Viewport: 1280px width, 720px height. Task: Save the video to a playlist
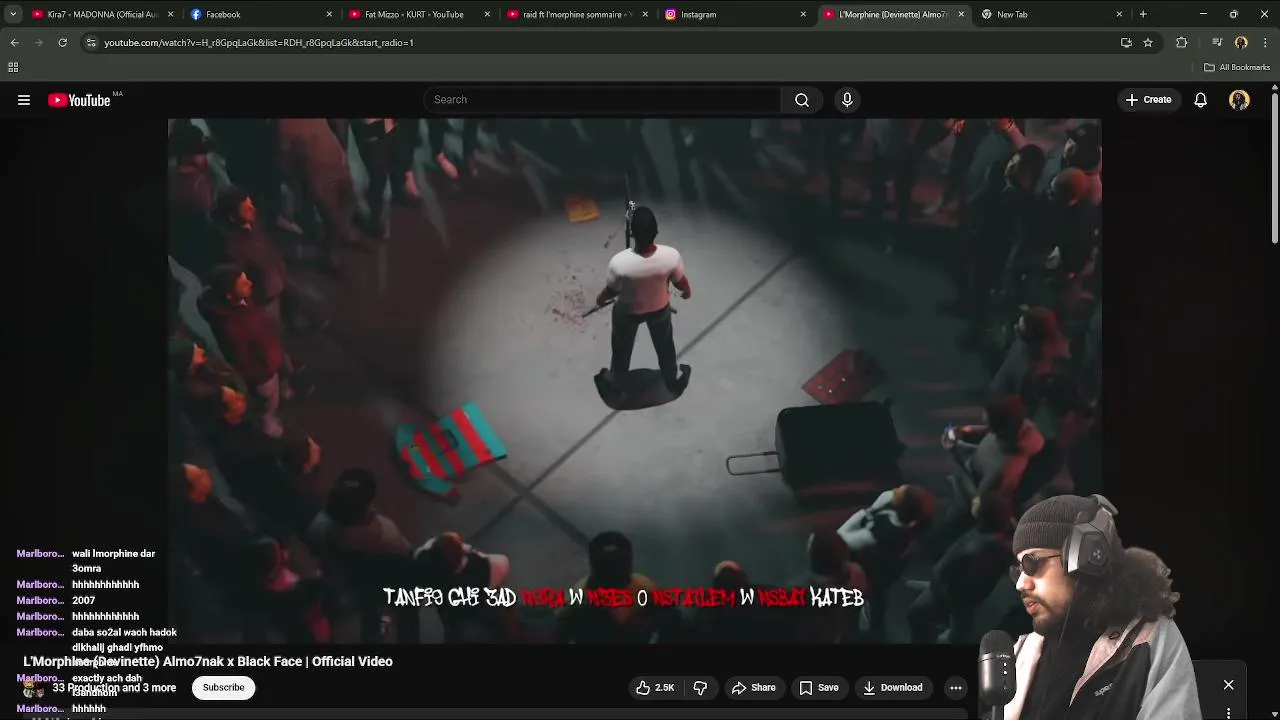point(819,687)
